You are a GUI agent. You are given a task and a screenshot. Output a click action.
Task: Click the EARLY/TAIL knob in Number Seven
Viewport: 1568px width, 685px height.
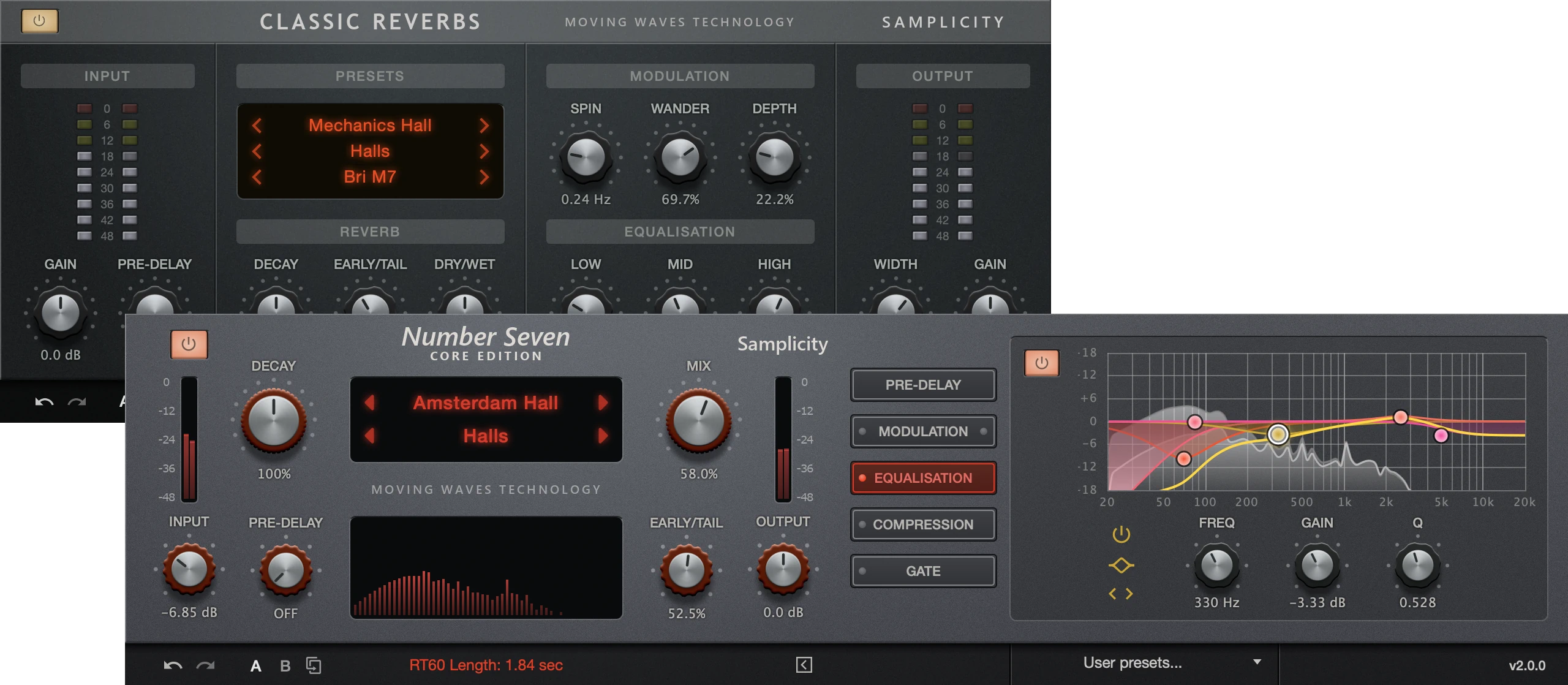[686, 570]
